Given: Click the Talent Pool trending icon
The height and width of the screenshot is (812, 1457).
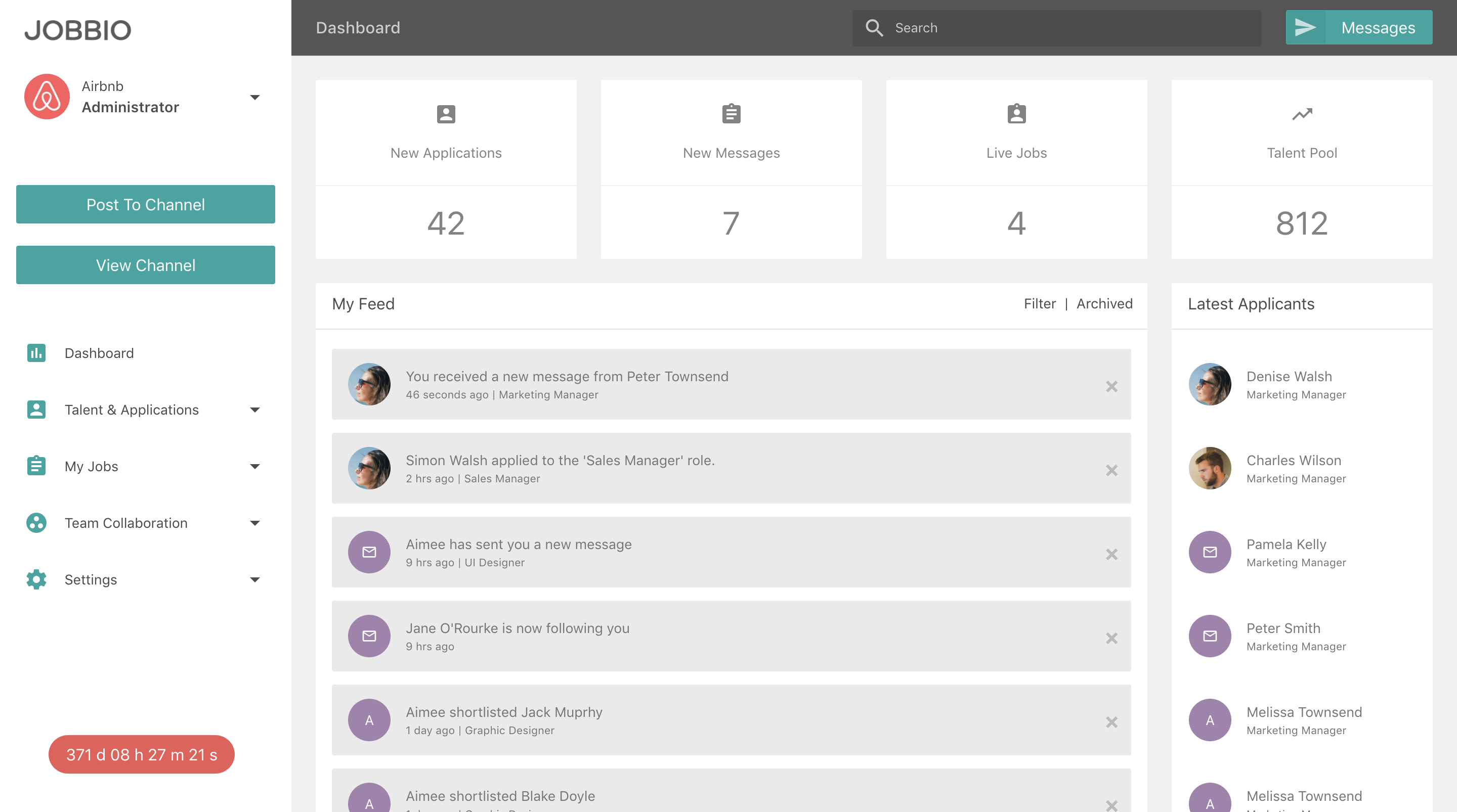Looking at the screenshot, I should [x=1302, y=114].
